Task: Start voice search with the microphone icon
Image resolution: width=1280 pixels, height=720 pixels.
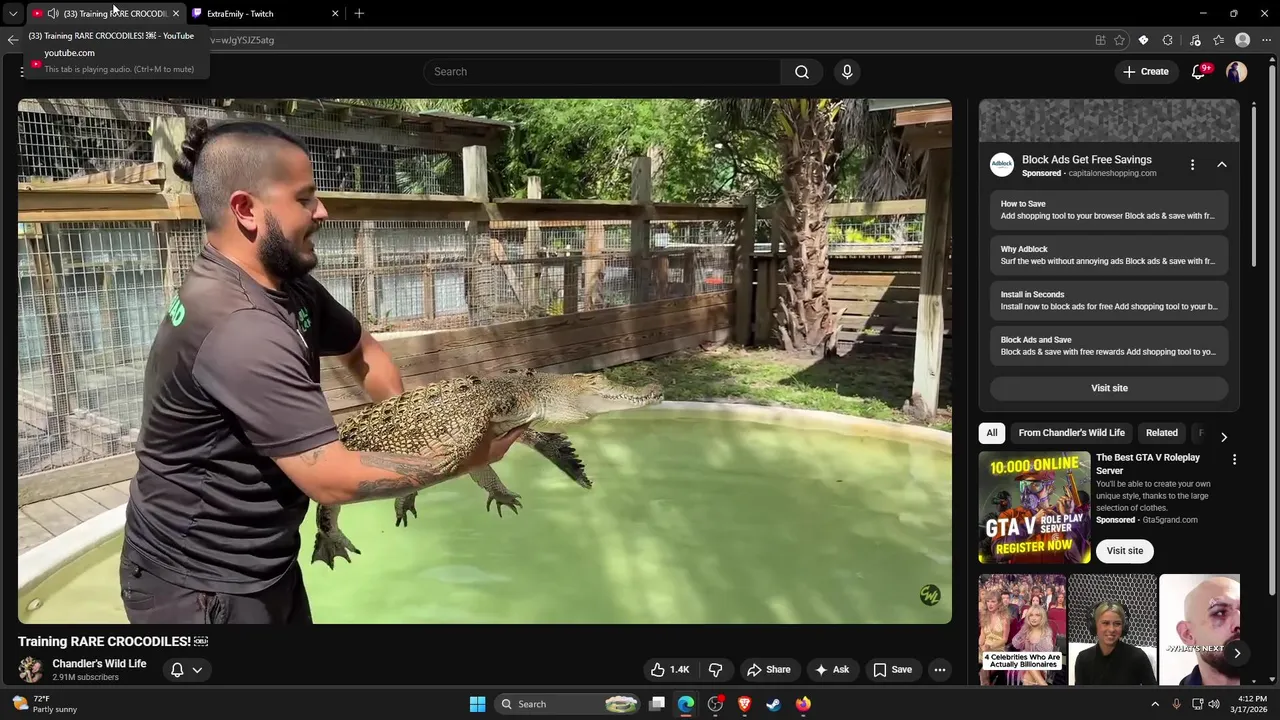Action: coord(847,71)
